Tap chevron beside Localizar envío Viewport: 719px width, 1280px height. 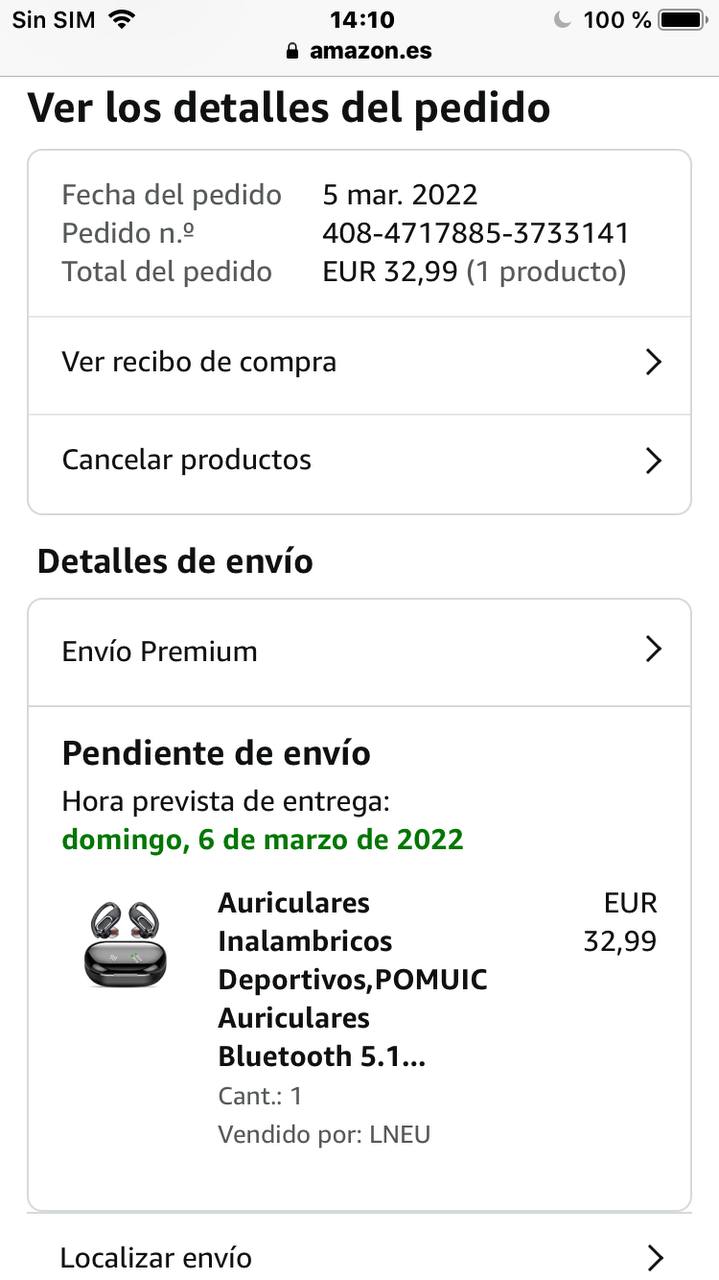(x=655, y=1258)
